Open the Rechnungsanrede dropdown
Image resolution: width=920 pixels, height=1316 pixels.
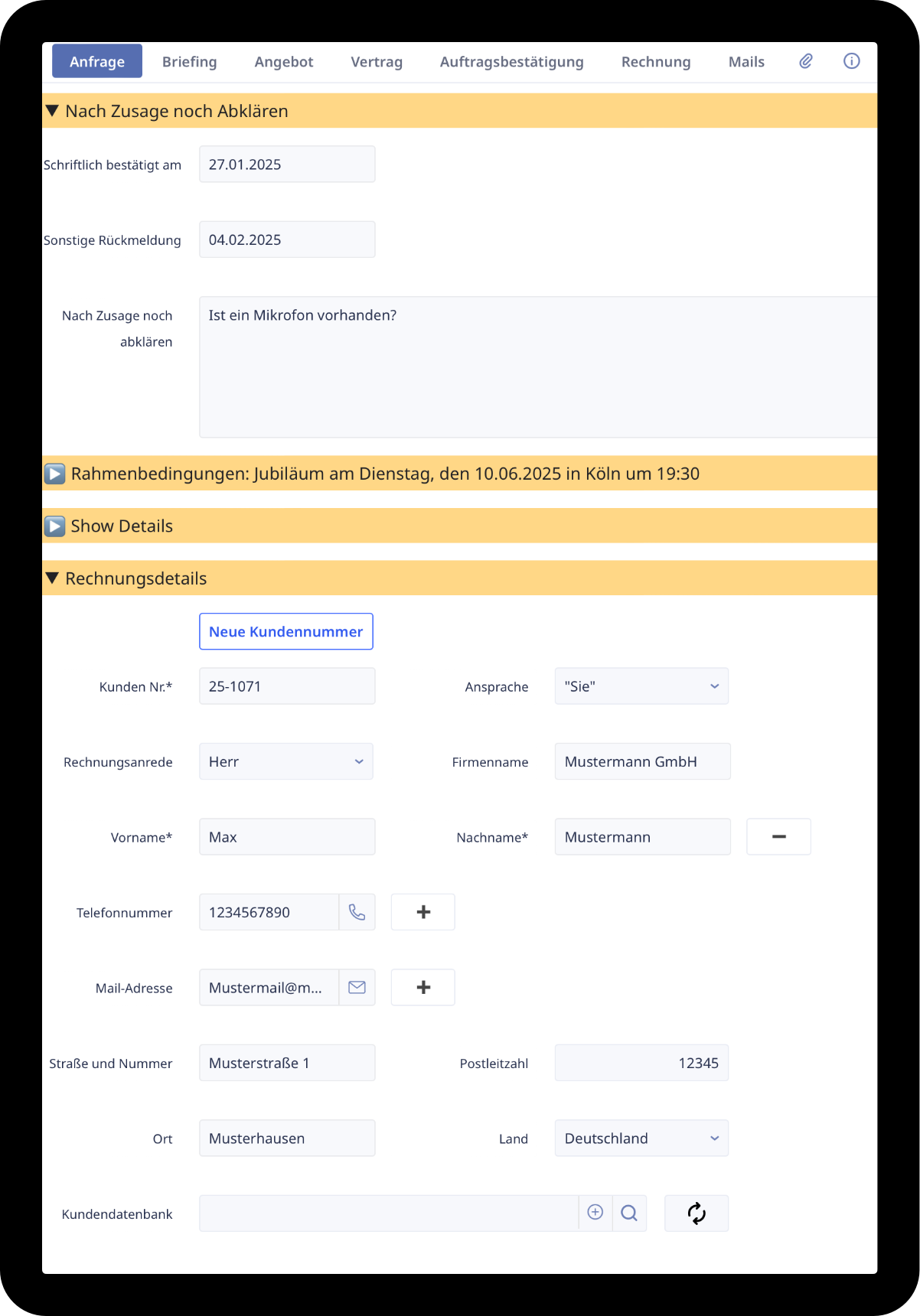[x=286, y=762]
